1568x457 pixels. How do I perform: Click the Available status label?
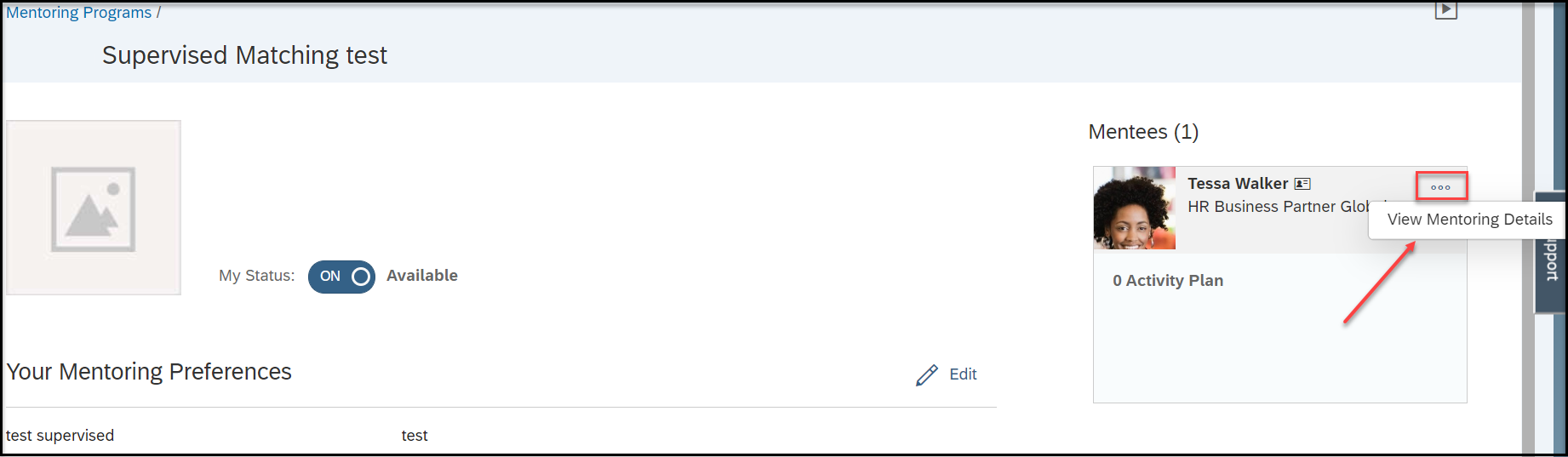(422, 276)
